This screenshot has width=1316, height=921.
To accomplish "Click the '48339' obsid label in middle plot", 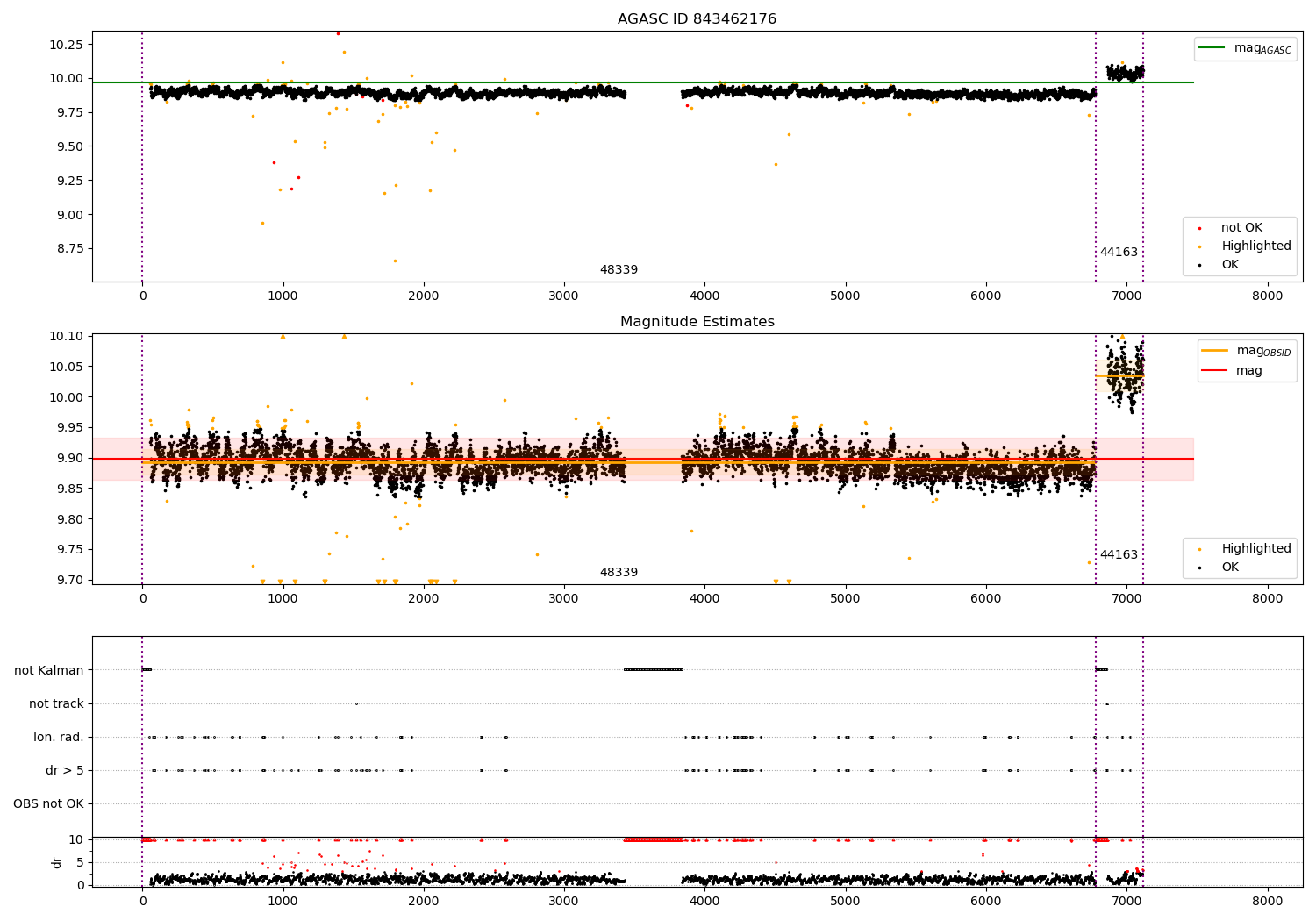I will [x=619, y=573].
